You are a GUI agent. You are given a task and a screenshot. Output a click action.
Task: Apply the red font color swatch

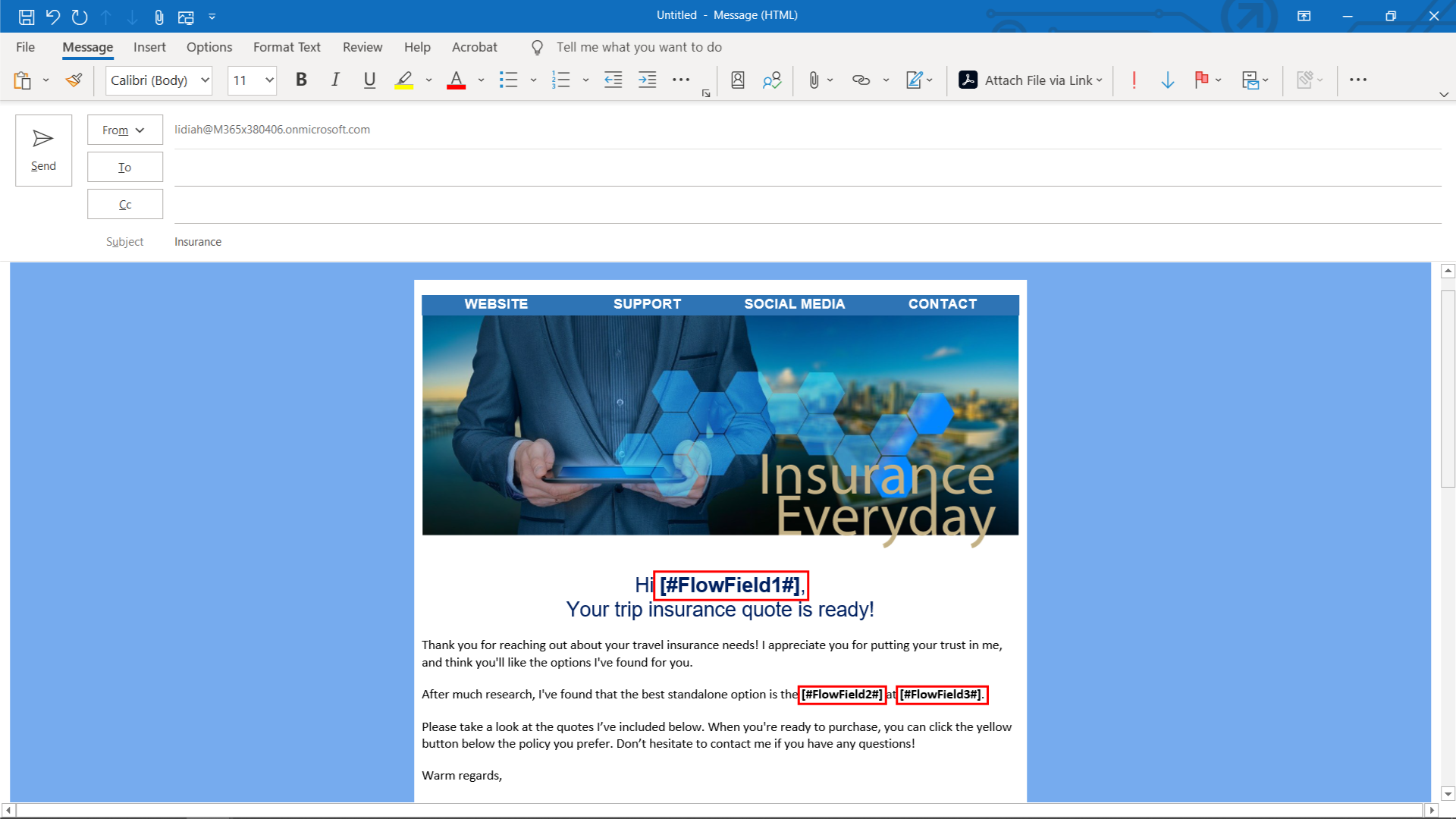pyautogui.click(x=456, y=80)
